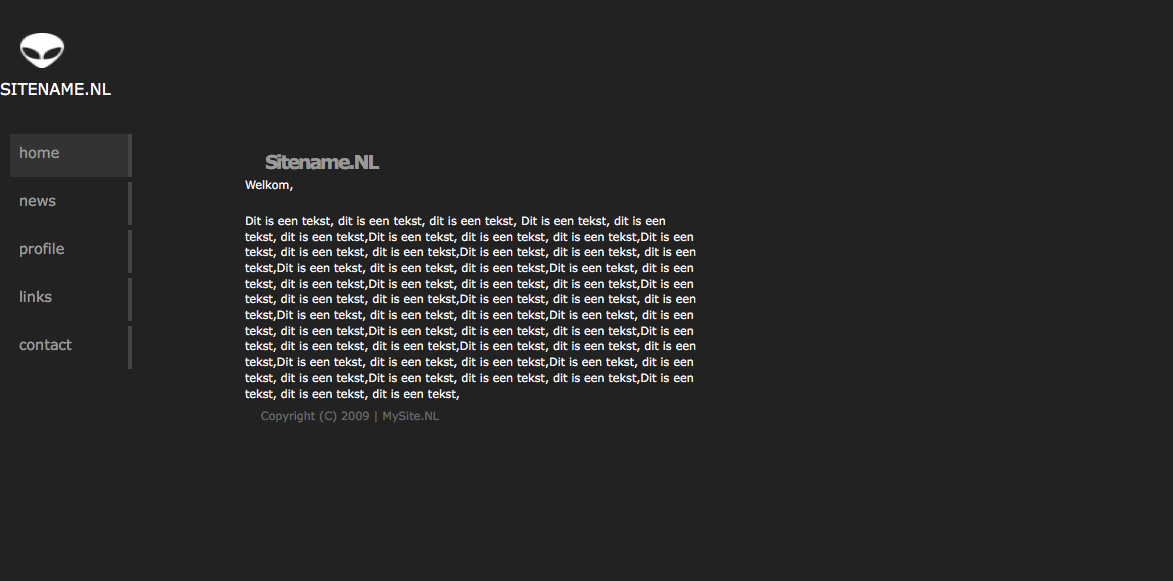Click the alien head logo

[42, 51]
